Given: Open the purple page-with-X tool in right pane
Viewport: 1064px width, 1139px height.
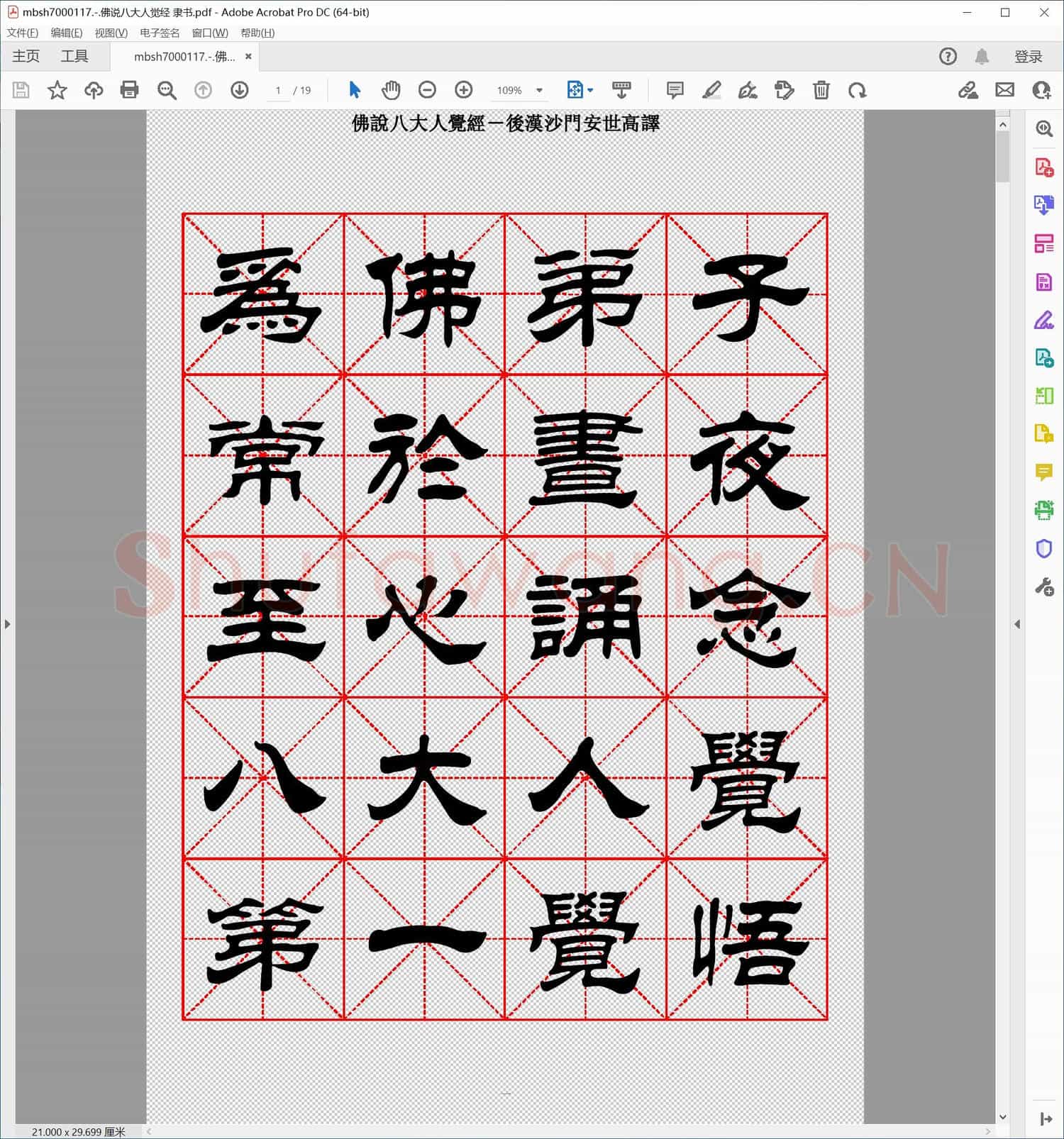Looking at the screenshot, I should tap(1044, 282).
